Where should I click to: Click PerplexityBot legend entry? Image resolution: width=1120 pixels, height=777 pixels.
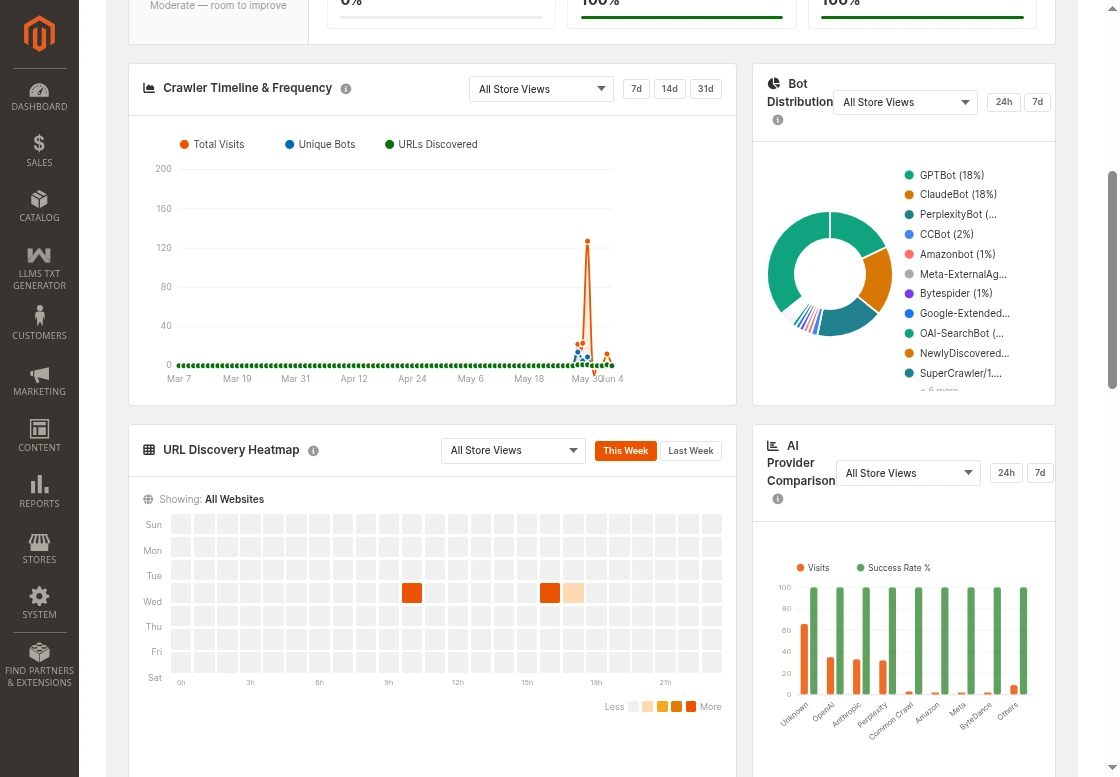click(951, 214)
